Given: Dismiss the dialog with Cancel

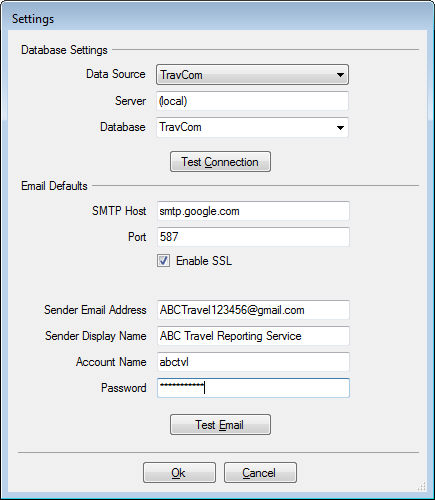Looking at the screenshot, I should (260, 473).
